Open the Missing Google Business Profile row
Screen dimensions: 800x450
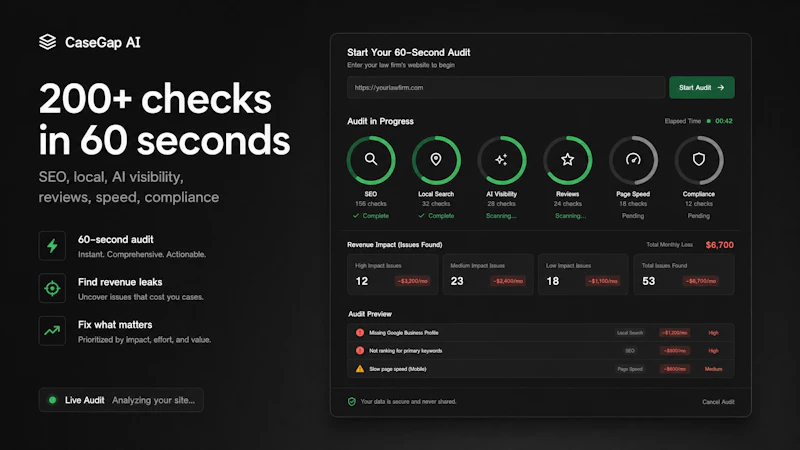(x=541, y=333)
